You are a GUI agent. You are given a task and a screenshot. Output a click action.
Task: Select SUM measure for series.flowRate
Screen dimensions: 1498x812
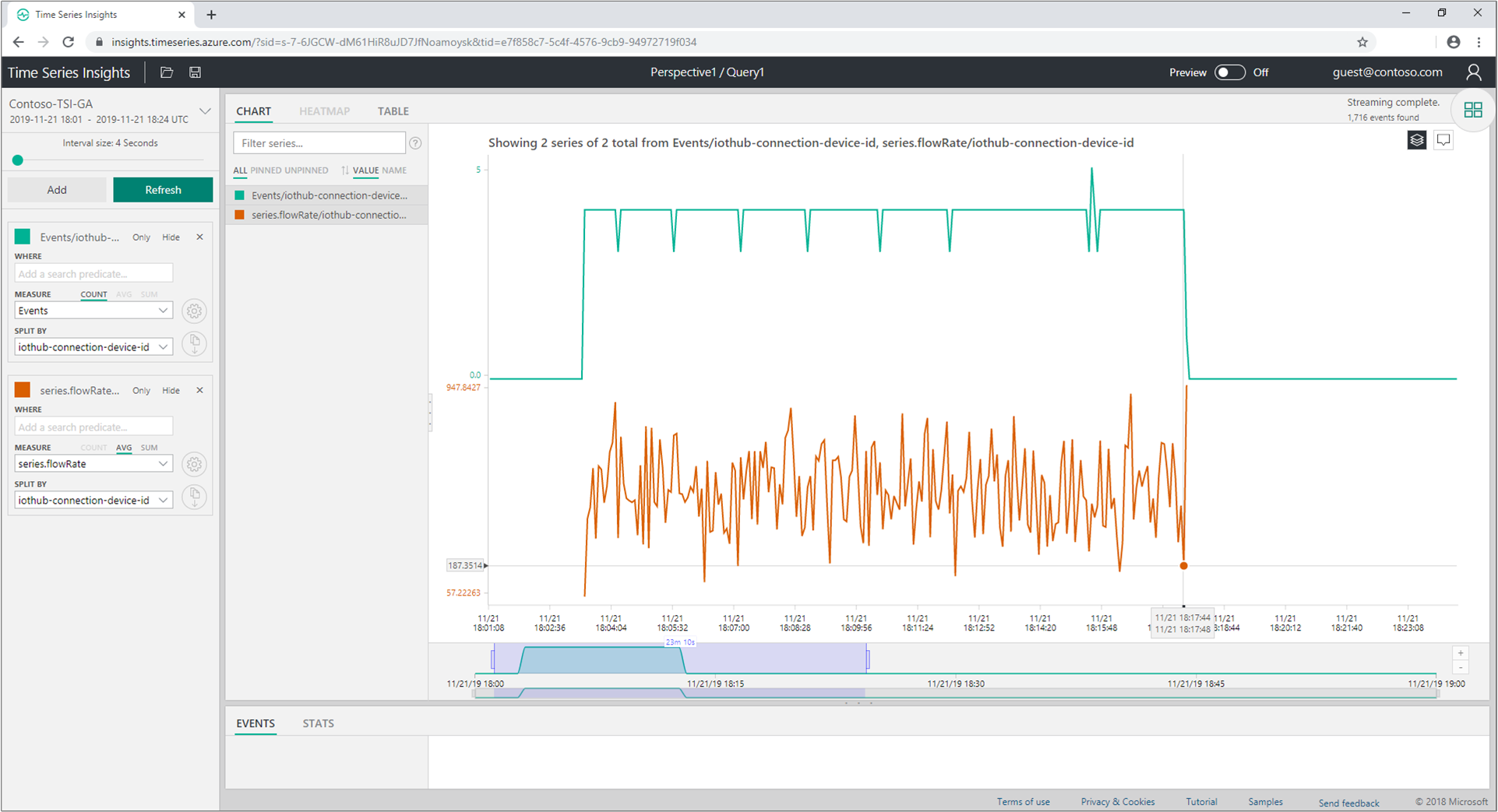point(149,448)
